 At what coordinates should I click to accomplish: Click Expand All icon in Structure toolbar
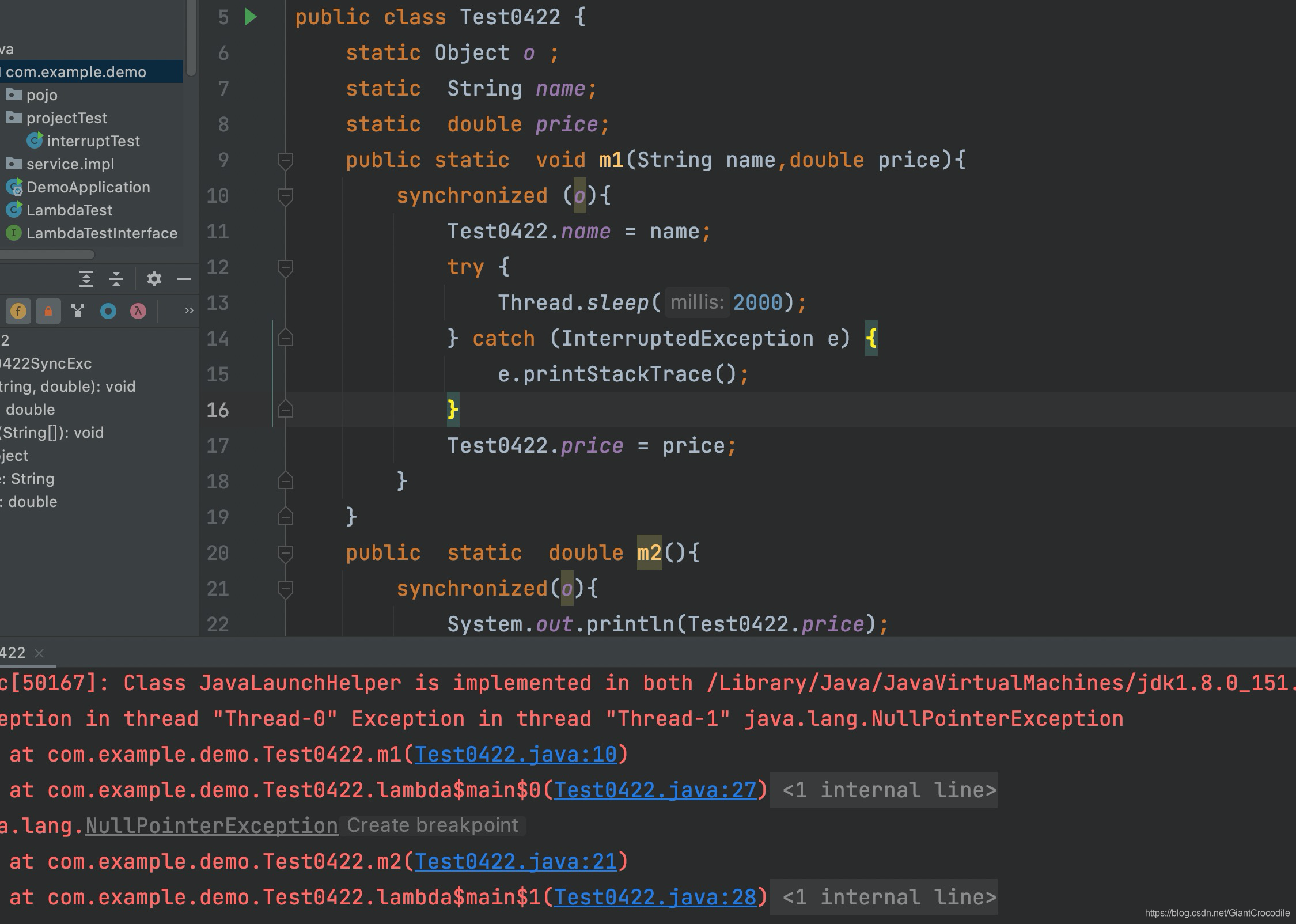click(x=86, y=279)
